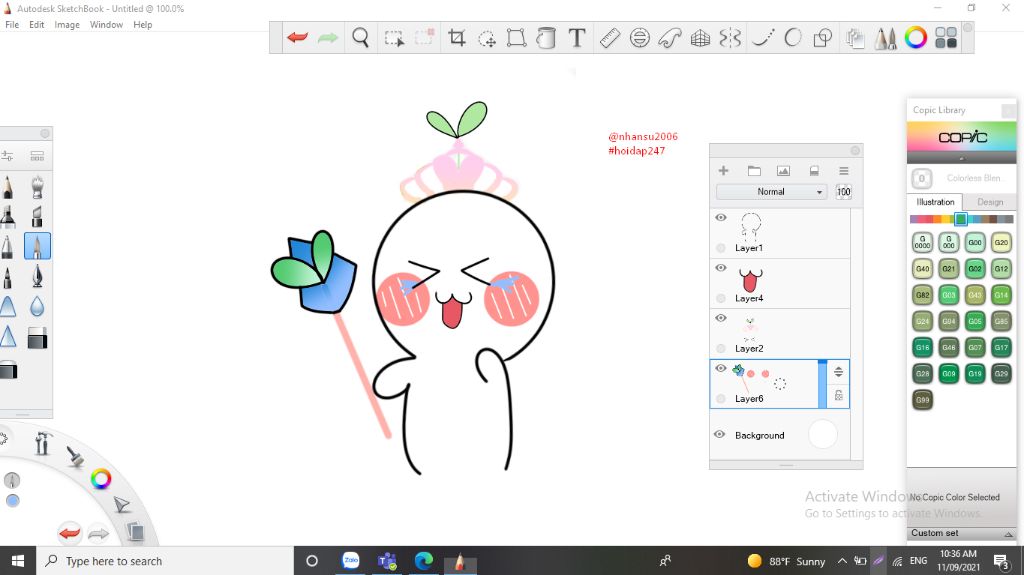Open the Help menu
1024x575 pixels.
(x=142, y=25)
